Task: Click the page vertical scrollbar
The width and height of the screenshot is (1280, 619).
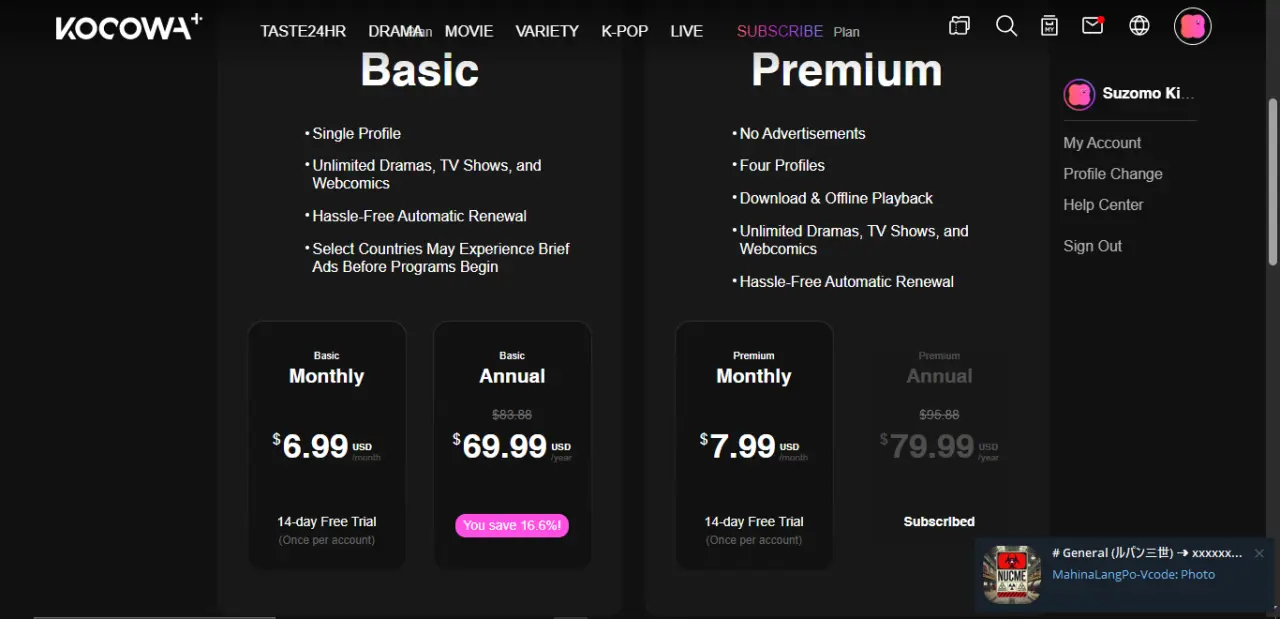Action: click(x=1272, y=180)
